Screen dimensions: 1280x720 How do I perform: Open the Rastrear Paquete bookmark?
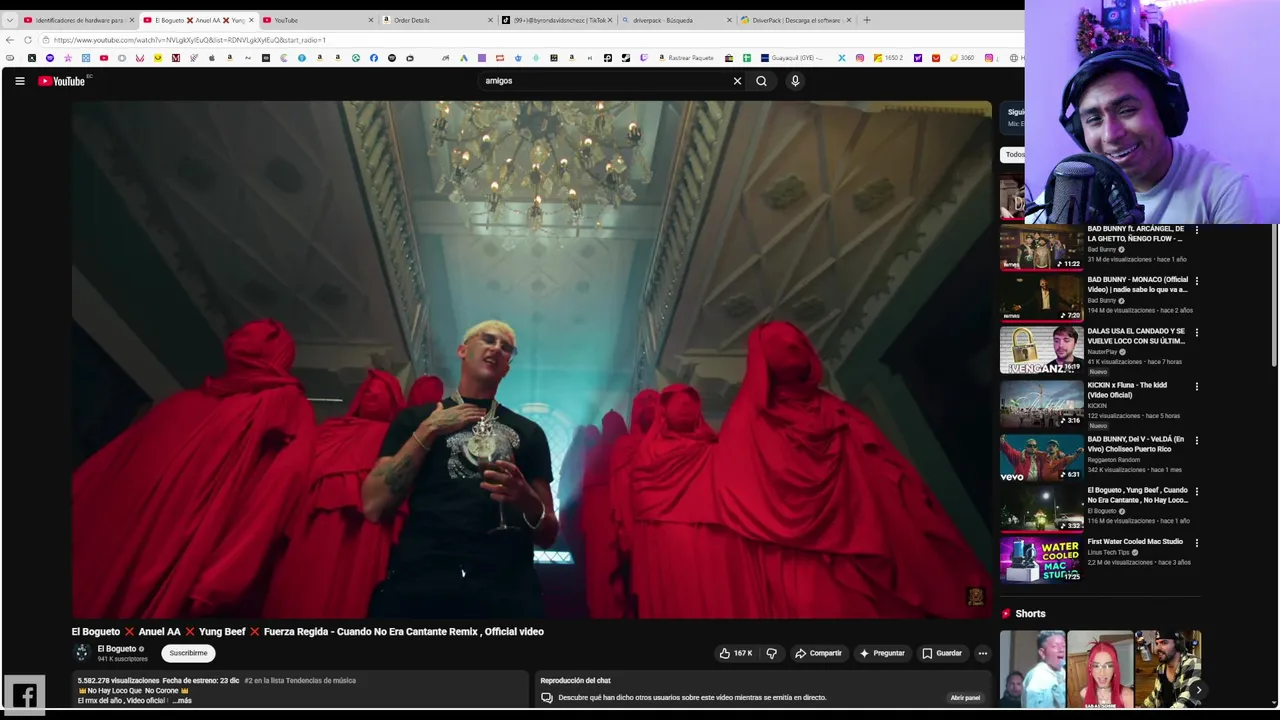(686, 58)
